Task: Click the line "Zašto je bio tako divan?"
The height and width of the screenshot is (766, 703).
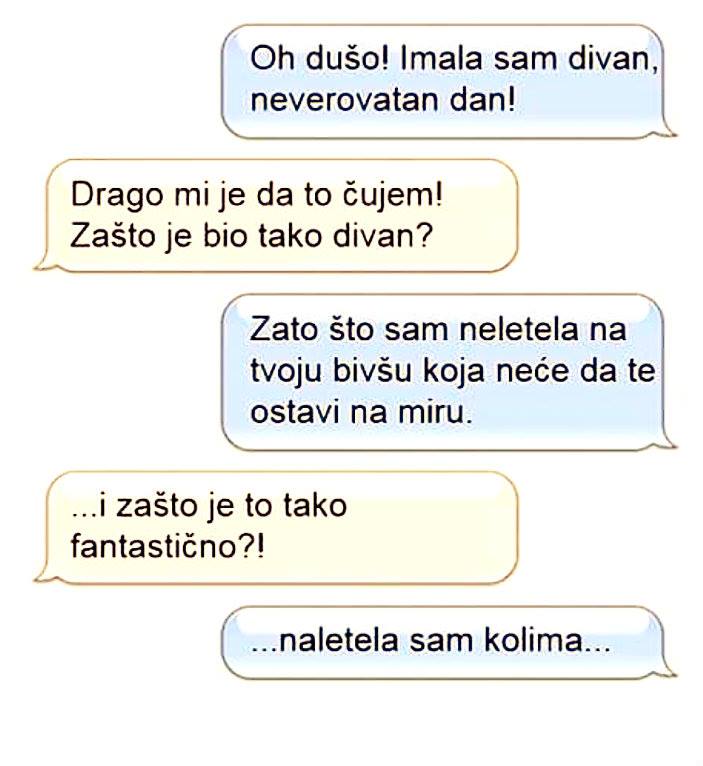Action: click(x=252, y=236)
